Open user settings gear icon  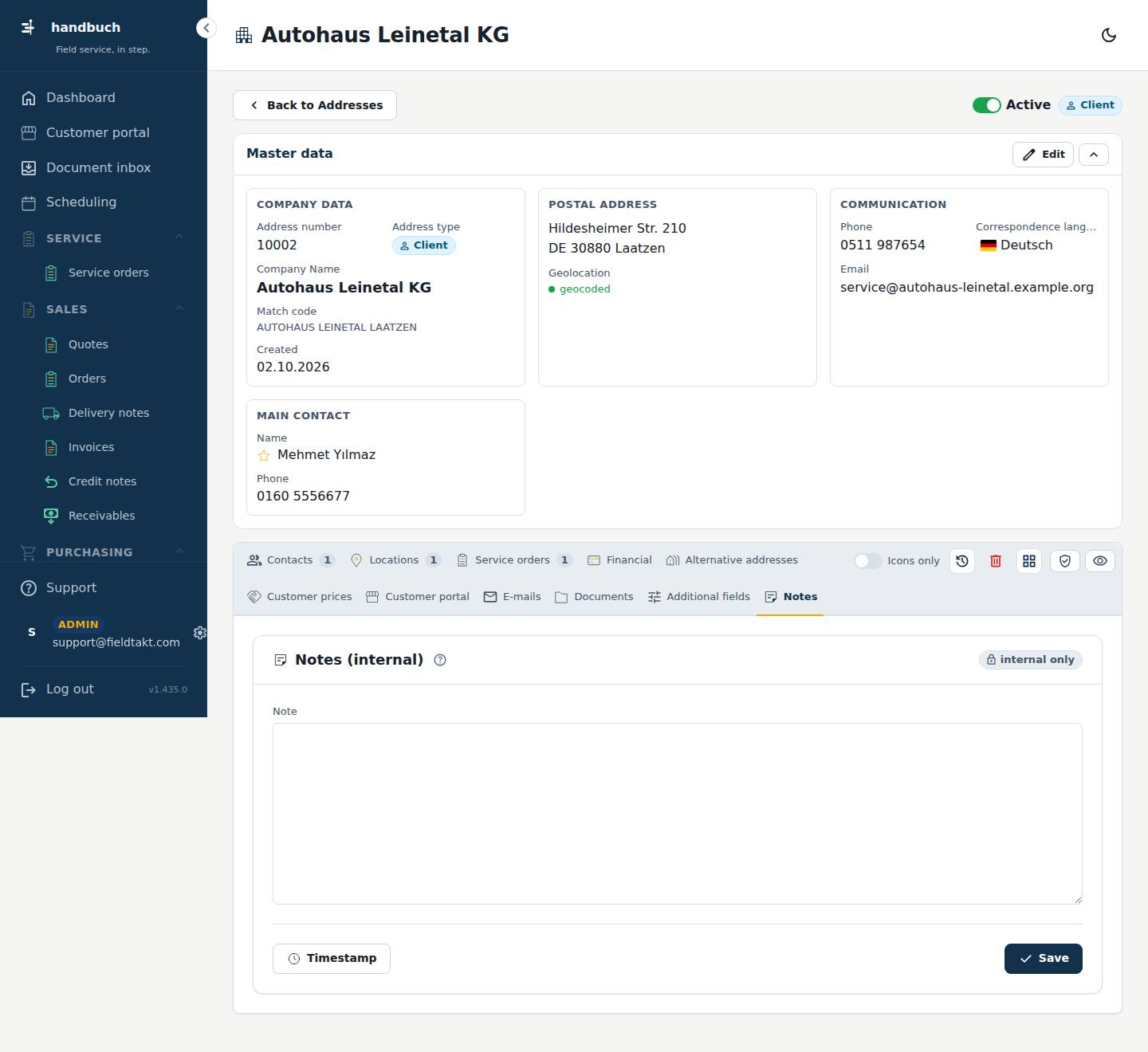point(200,633)
